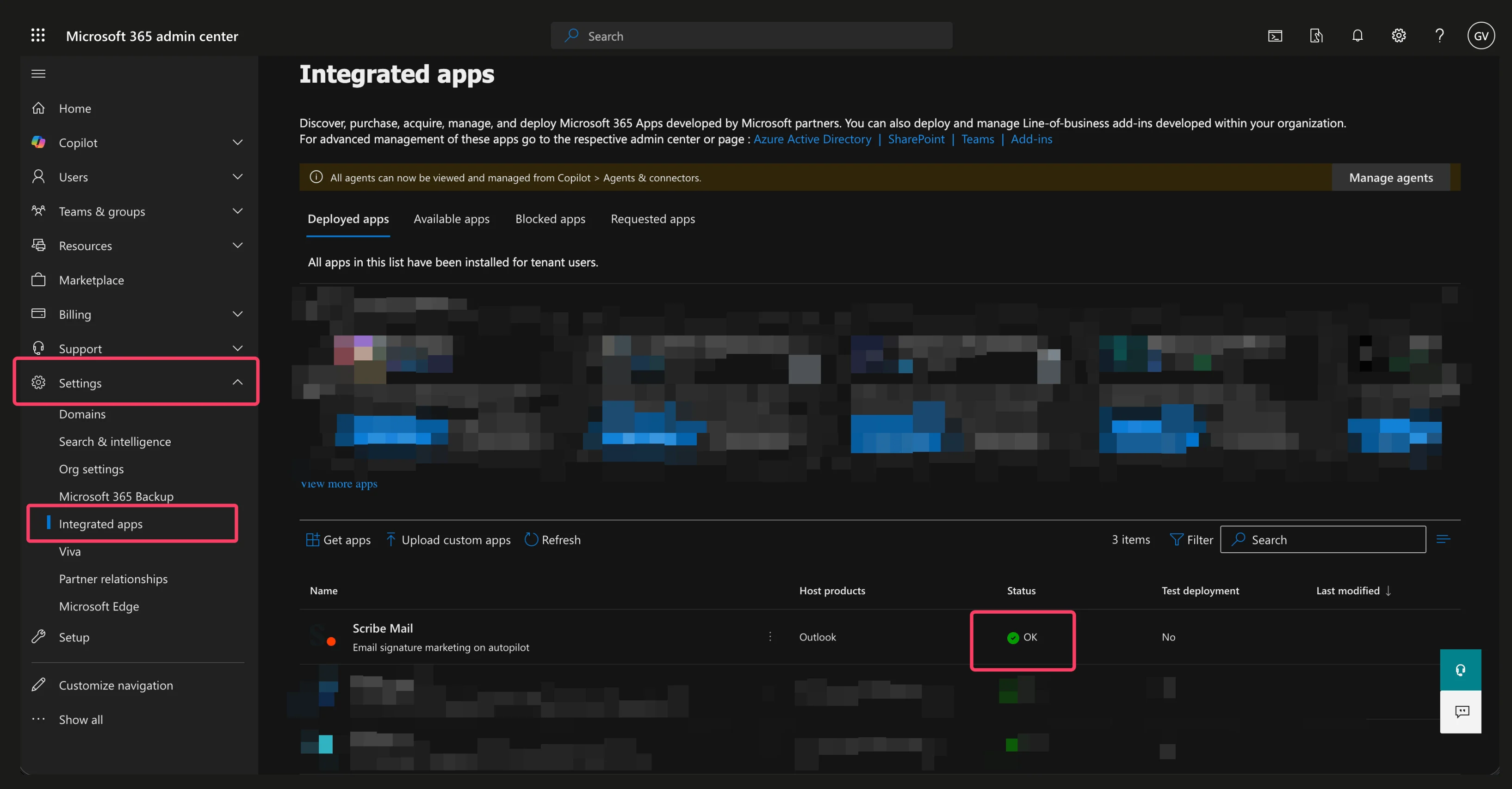Open the app launcher waffle icon
The width and height of the screenshot is (1512, 789).
click(38, 35)
